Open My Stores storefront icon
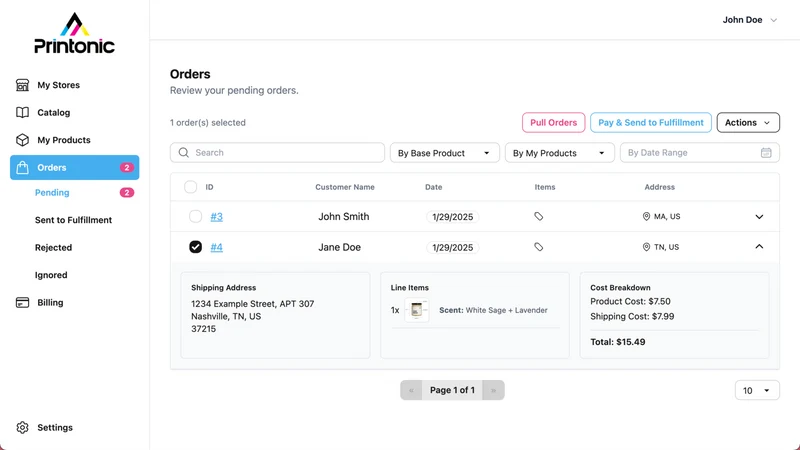The width and height of the screenshot is (800, 450). pyautogui.click(x=22, y=85)
